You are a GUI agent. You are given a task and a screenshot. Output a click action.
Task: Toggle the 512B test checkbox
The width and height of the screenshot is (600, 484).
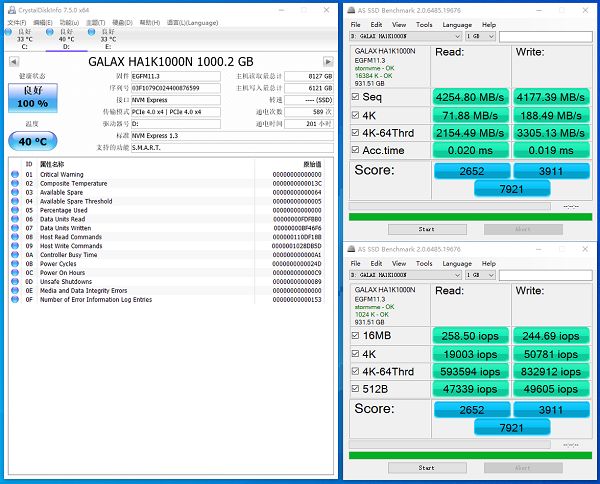(355, 389)
